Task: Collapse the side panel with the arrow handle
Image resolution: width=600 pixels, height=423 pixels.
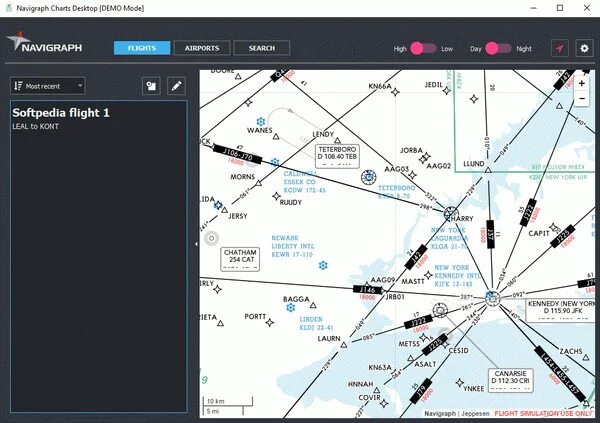Action: click(196, 244)
